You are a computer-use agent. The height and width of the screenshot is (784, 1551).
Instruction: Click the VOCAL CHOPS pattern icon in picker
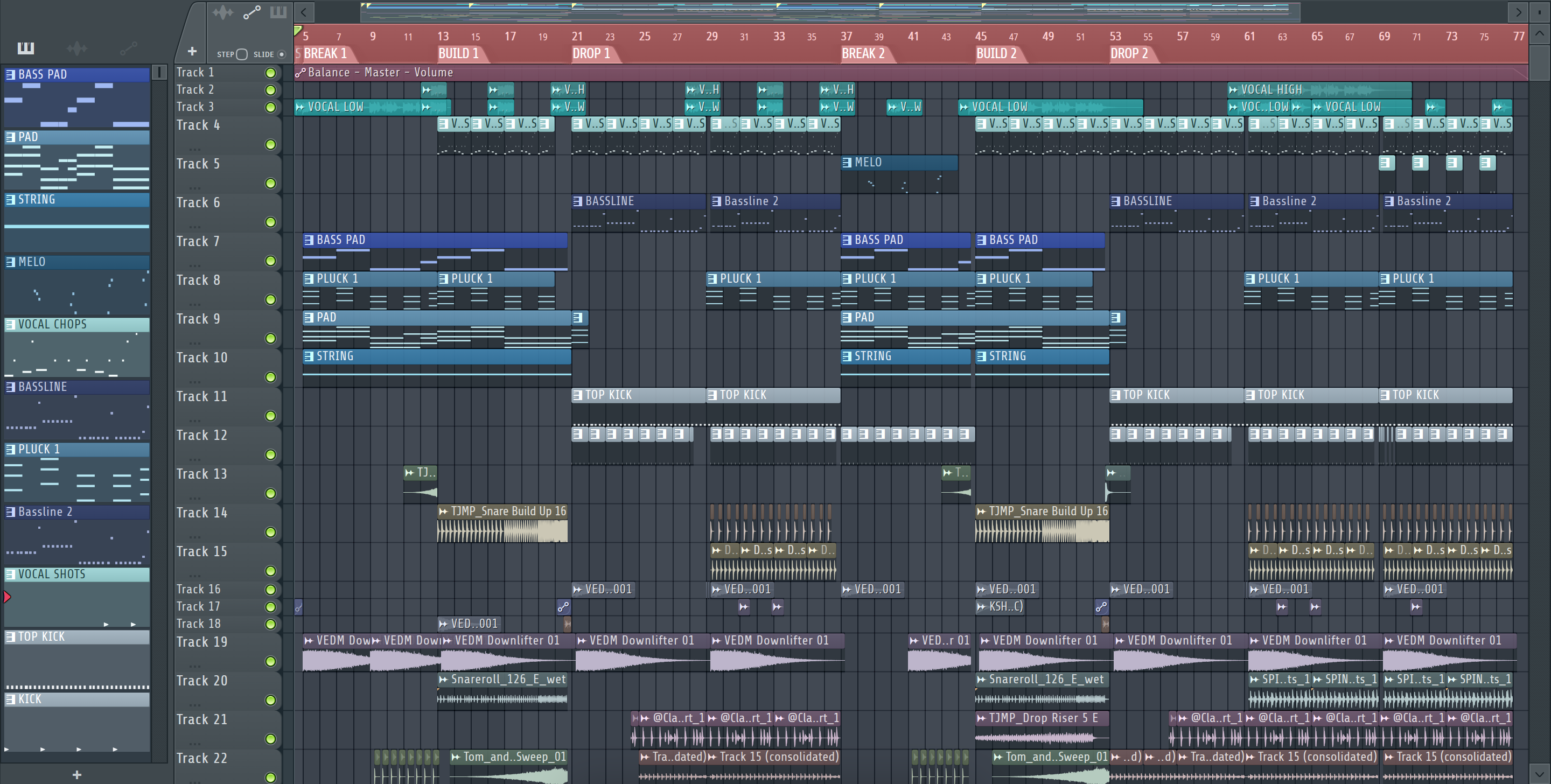pyautogui.click(x=10, y=325)
